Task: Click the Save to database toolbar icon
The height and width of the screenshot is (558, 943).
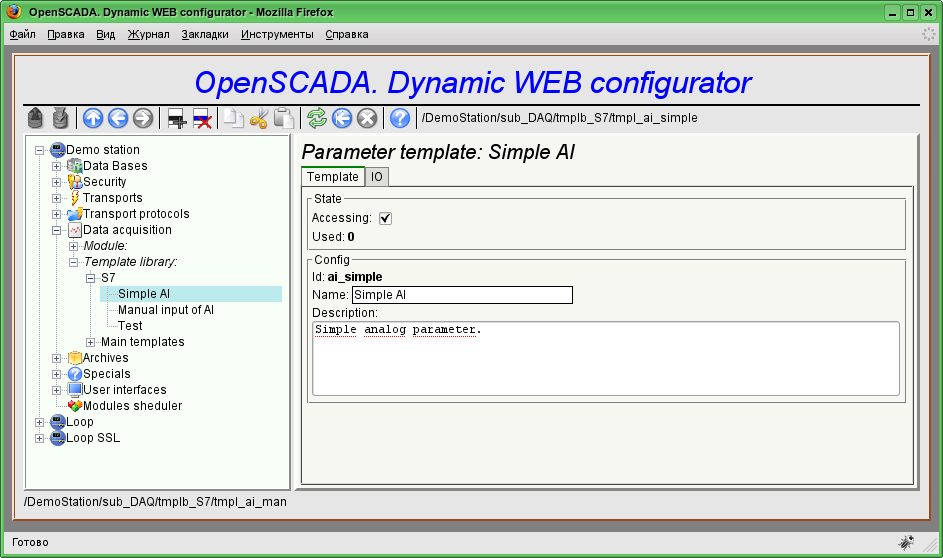Action: 60,118
